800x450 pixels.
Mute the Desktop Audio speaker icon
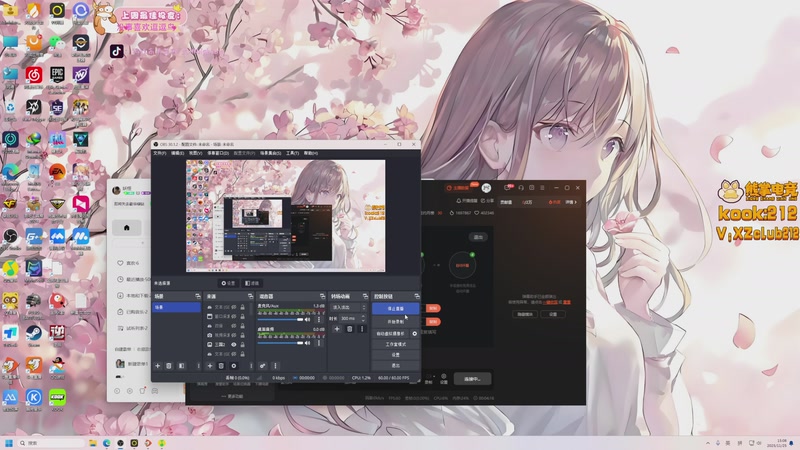307,343
